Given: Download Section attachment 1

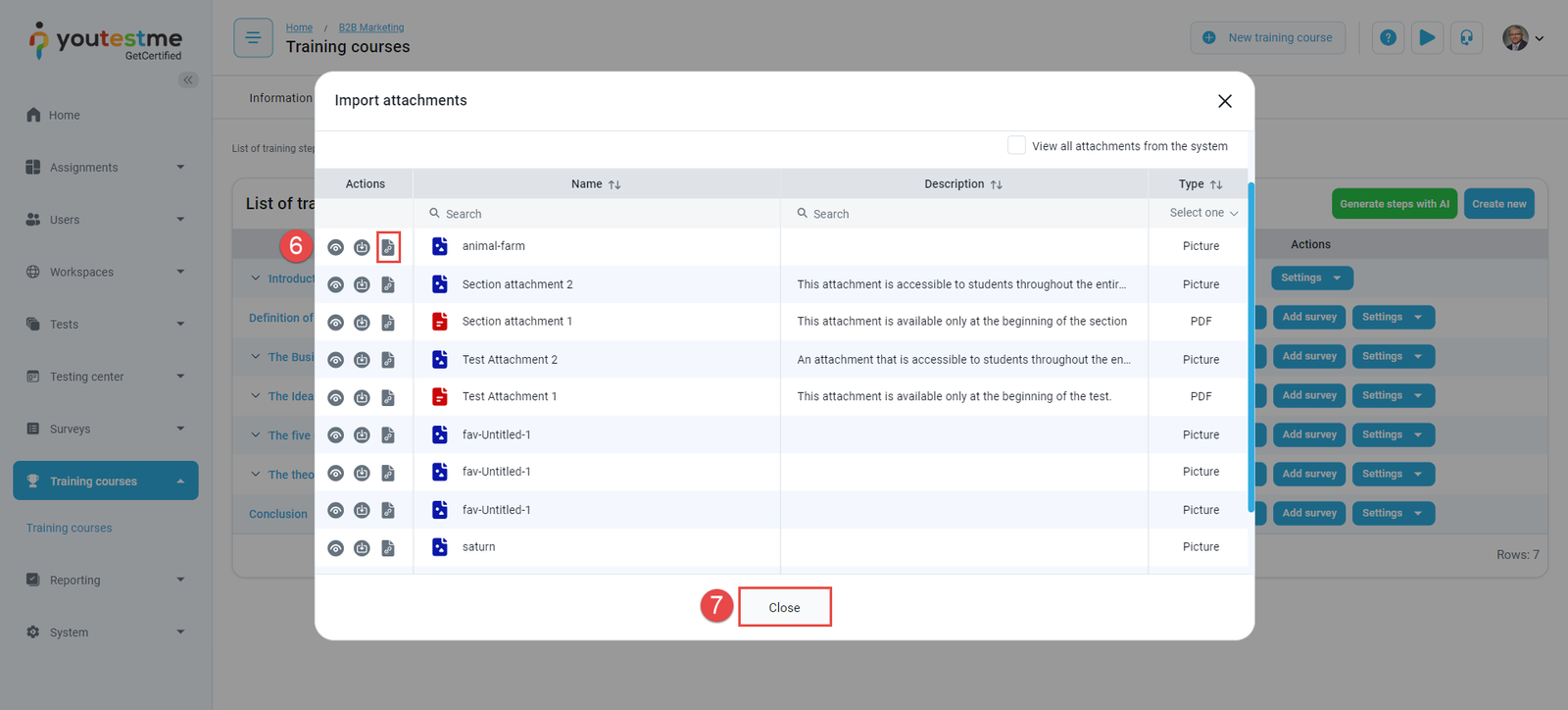Looking at the screenshot, I should coord(362,323).
